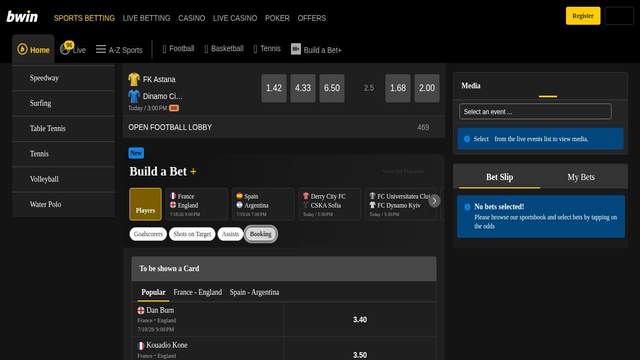
Task: Select Water Polo in the sidebar
Action: tap(64, 204)
